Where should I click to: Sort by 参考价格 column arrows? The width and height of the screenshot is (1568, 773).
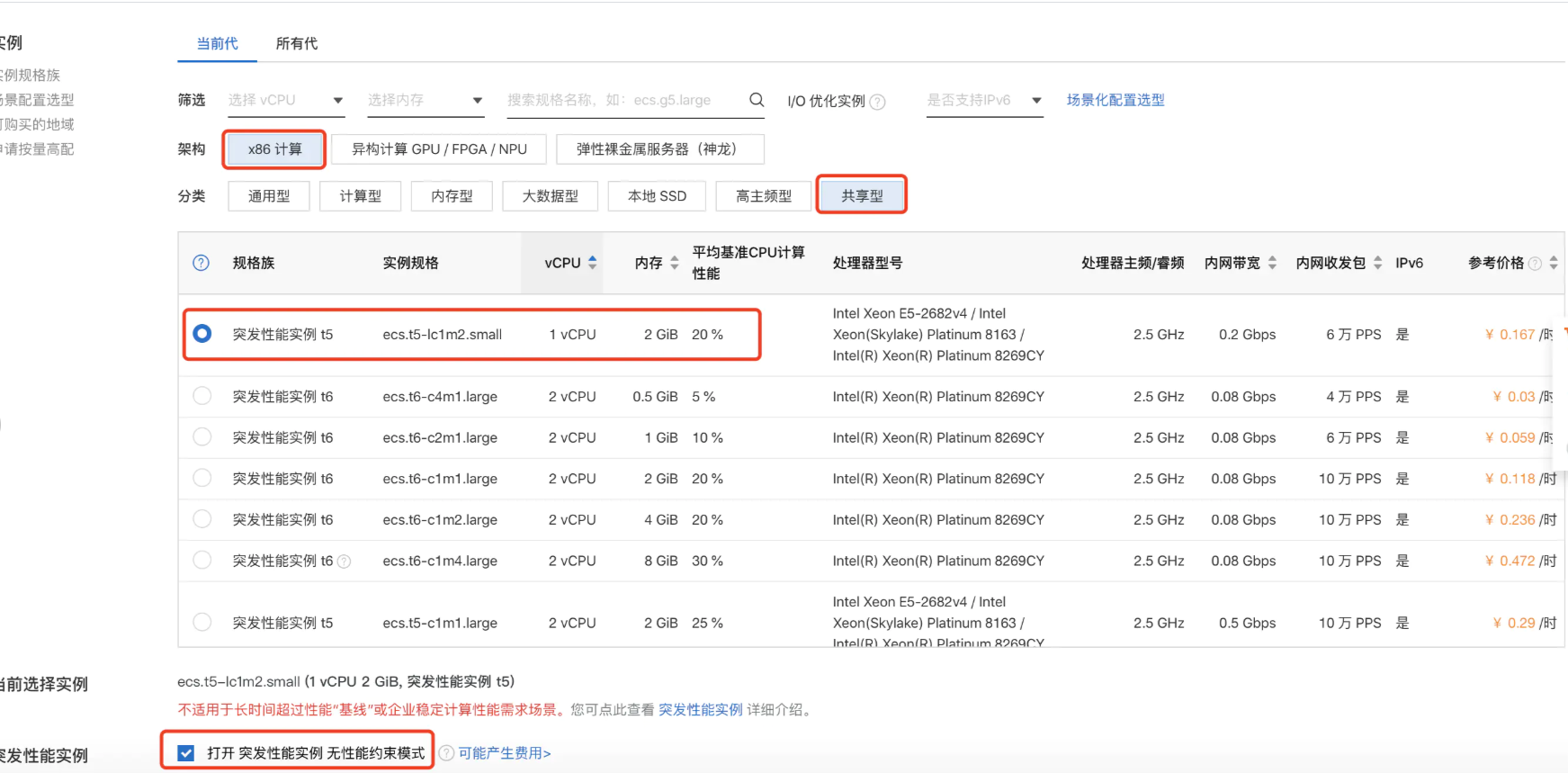pyautogui.click(x=1554, y=263)
